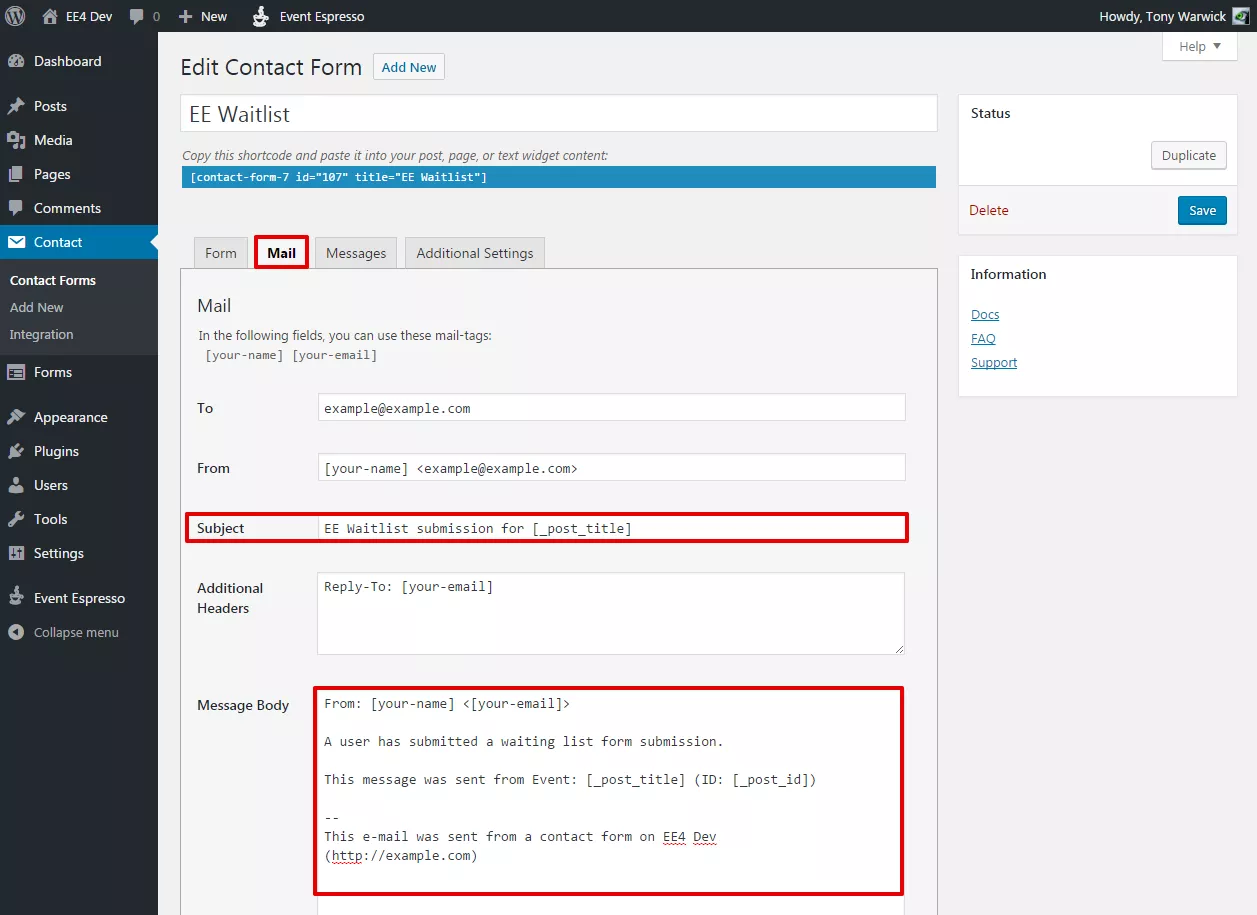Click Howdy, Tony Warwick text
The width and height of the screenshot is (1257, 915).
1162,16
